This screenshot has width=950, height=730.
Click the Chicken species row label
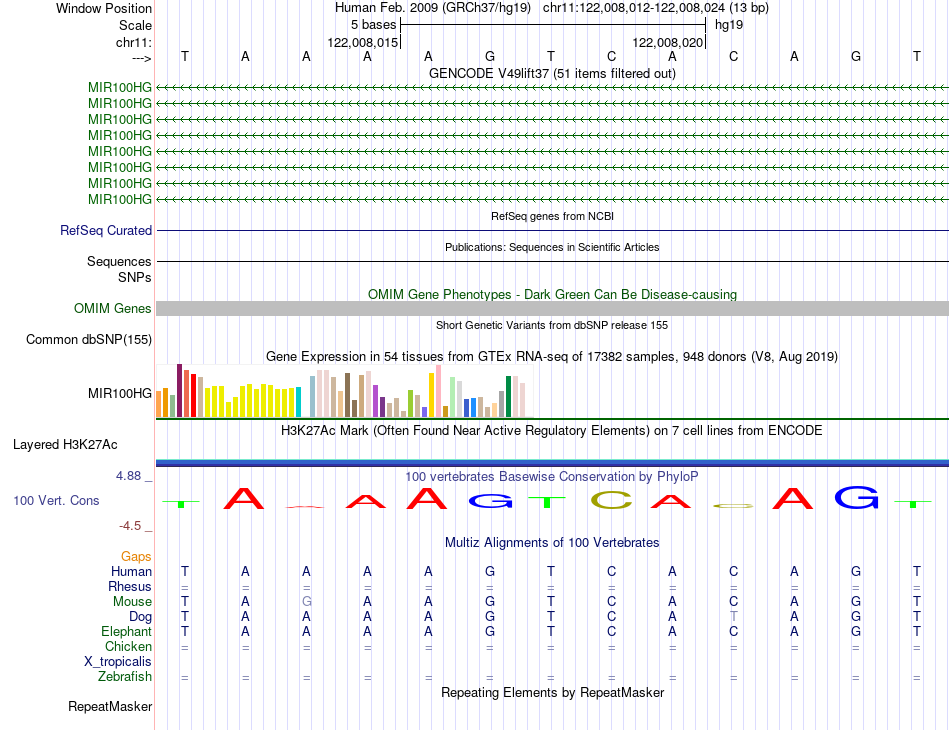click(x=128, y=646)
